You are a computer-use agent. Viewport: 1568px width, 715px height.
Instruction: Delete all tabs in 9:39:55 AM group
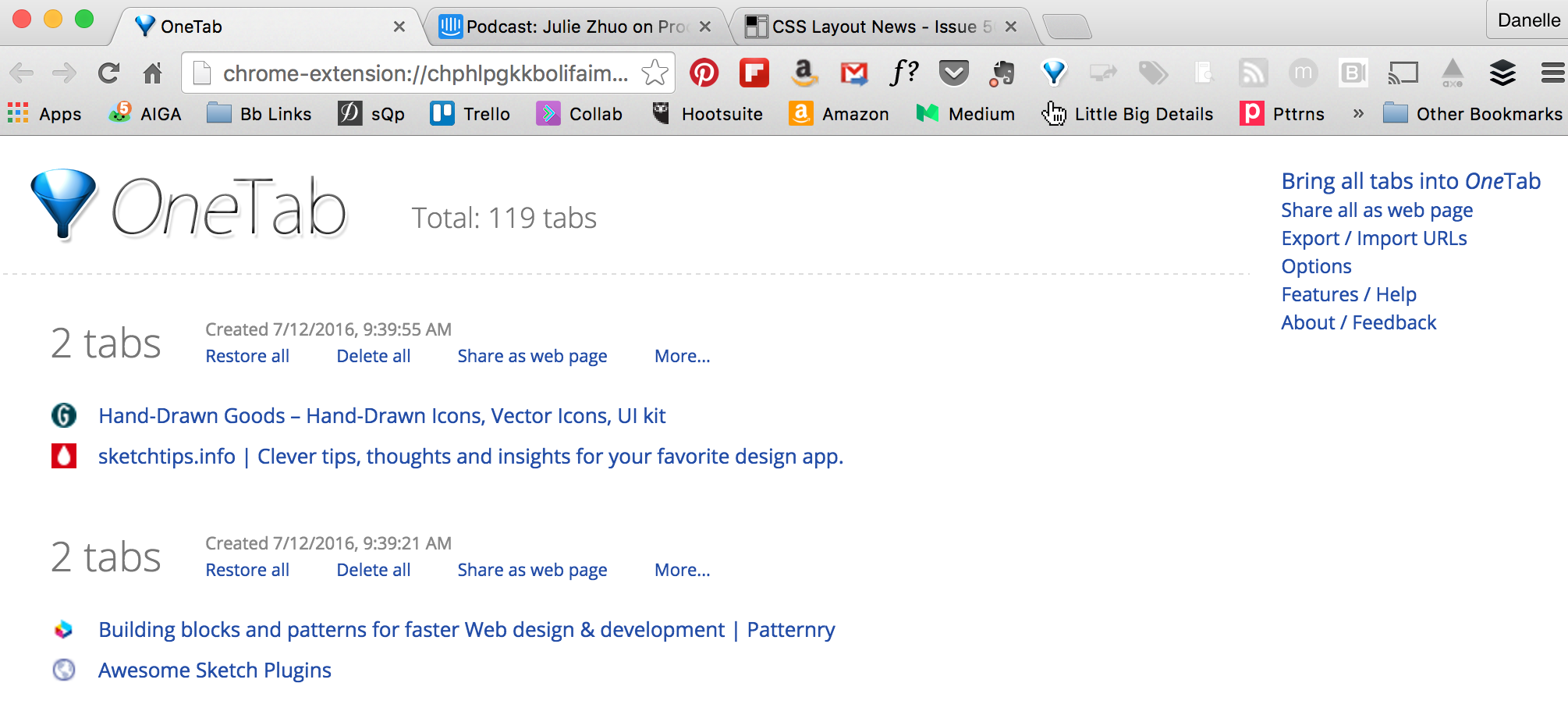point(373,356)
